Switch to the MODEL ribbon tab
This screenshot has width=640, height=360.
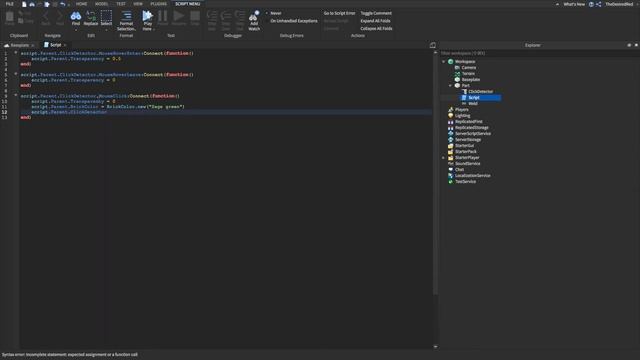click(102, 4)
